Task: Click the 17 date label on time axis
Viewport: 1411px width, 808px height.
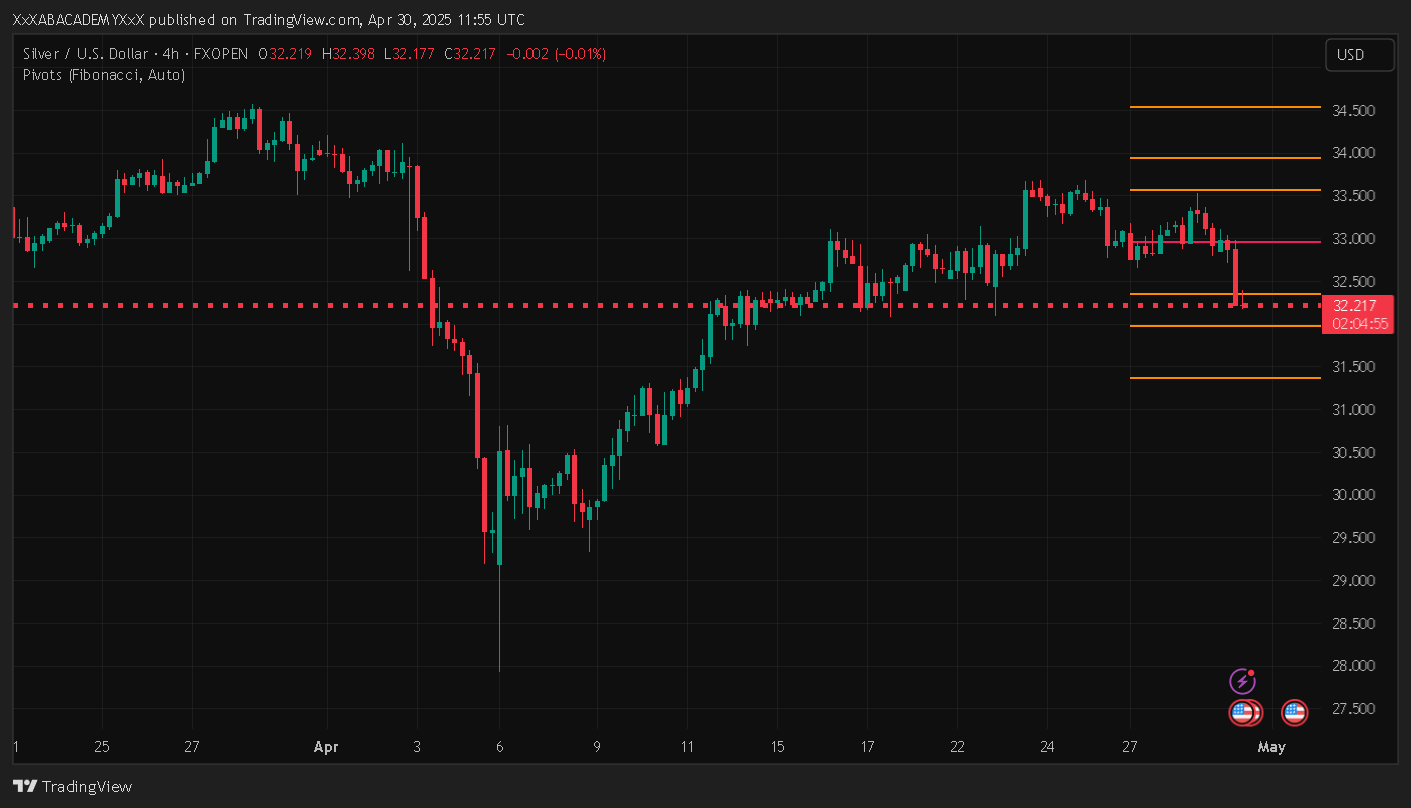Action: coord(867,747)
